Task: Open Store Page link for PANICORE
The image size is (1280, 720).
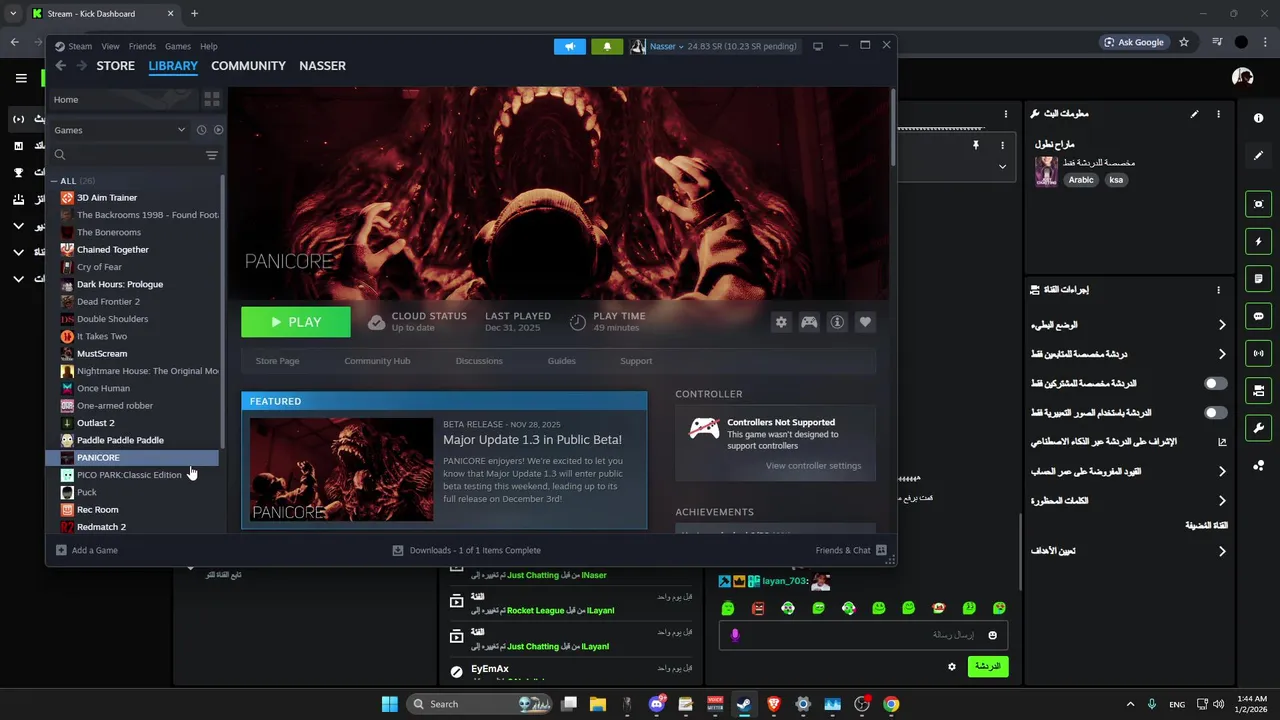Action: [277, 361]
